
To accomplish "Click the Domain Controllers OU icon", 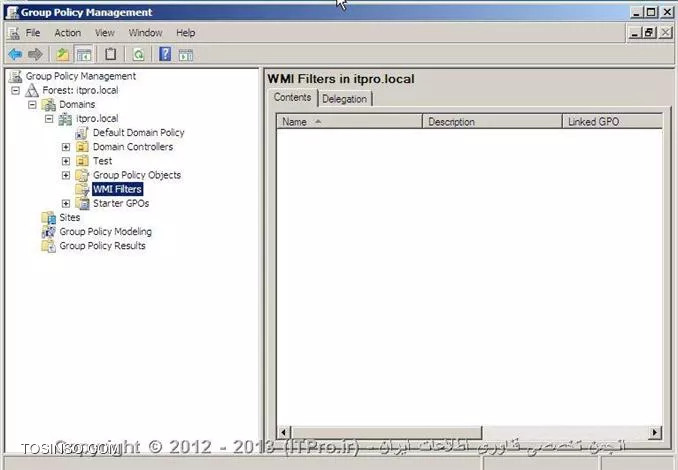I will click(x=82, y=147).
